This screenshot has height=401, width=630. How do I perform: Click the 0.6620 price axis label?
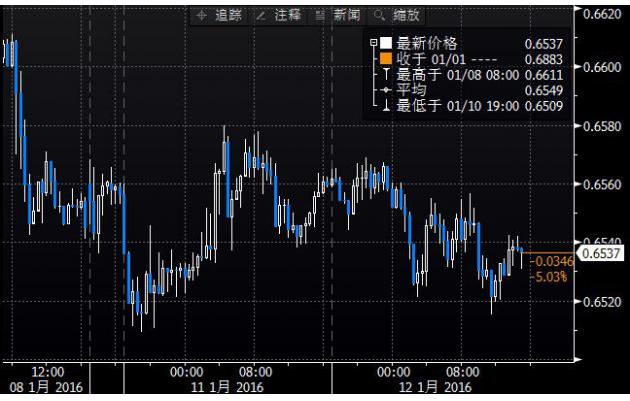[602, 14]
